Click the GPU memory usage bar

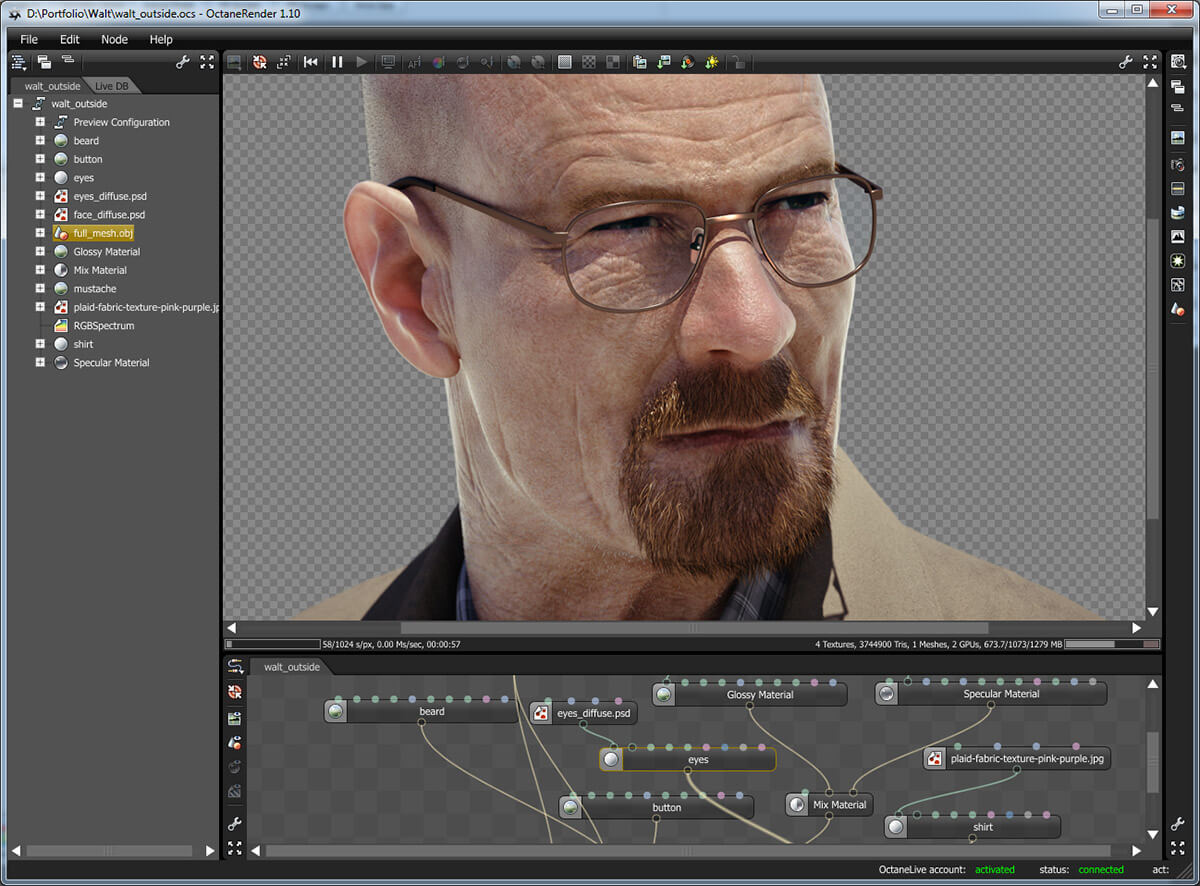1113,644
